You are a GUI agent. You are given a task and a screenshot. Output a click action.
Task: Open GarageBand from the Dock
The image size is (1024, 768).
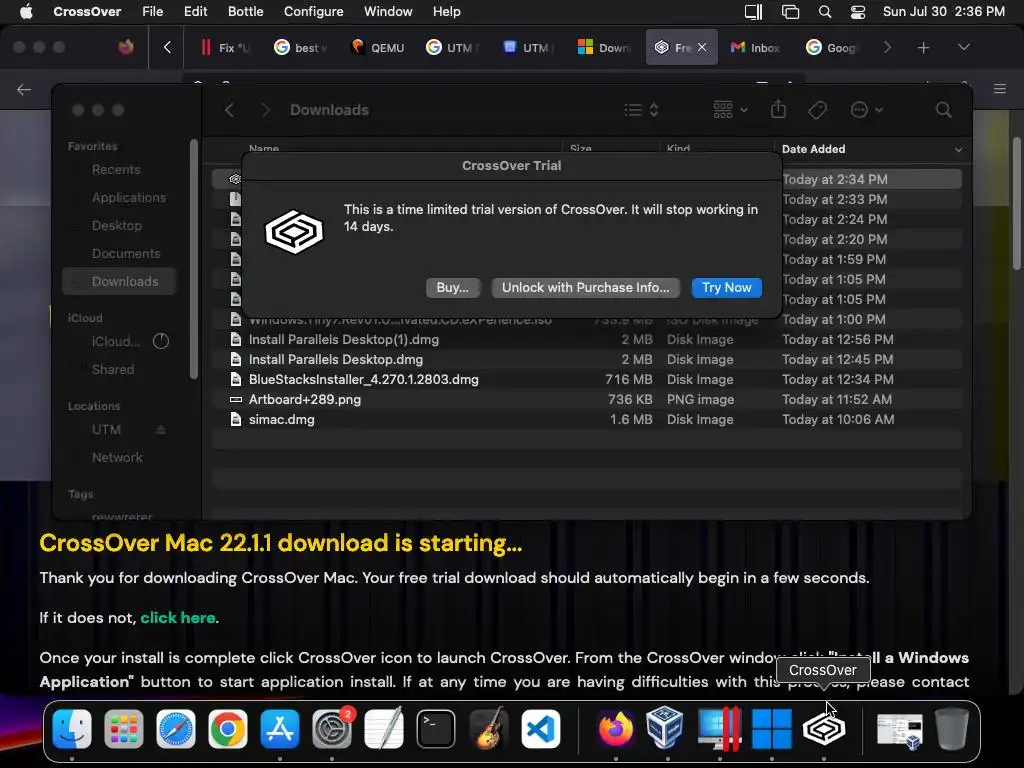tap(488, 728)
